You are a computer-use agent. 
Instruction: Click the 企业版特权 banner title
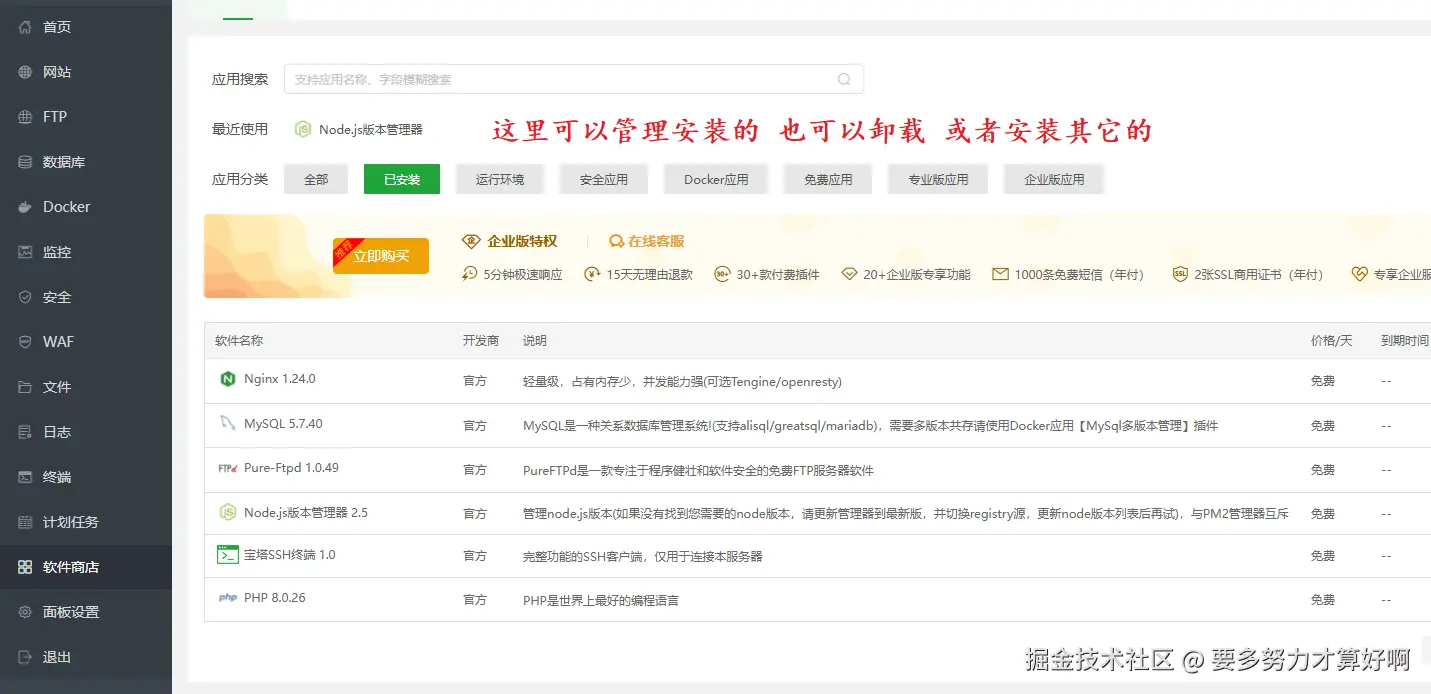click(522, 241)
